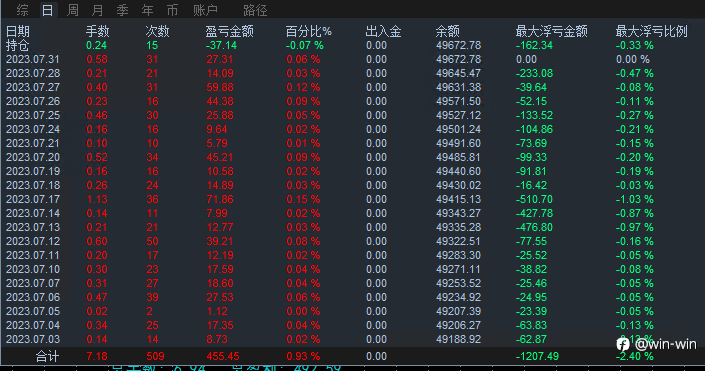Select the 2023.07.28 date row
705x371 pixels.
click(x=32, y=73)
